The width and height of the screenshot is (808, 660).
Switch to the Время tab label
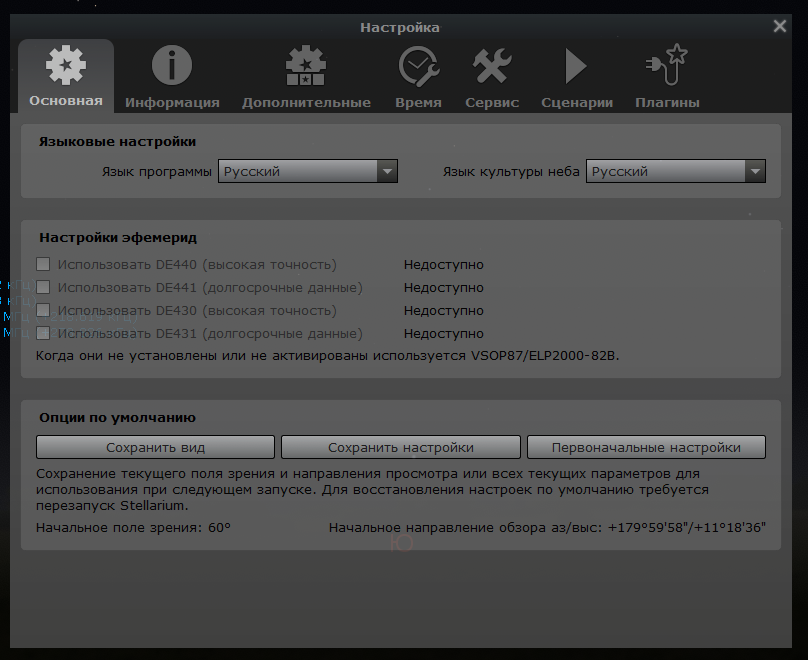pyautogui.click(x=418, y=103)
